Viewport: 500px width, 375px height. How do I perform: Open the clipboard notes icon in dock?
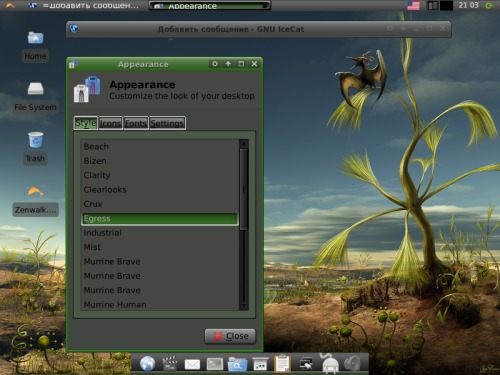[283, 363]
